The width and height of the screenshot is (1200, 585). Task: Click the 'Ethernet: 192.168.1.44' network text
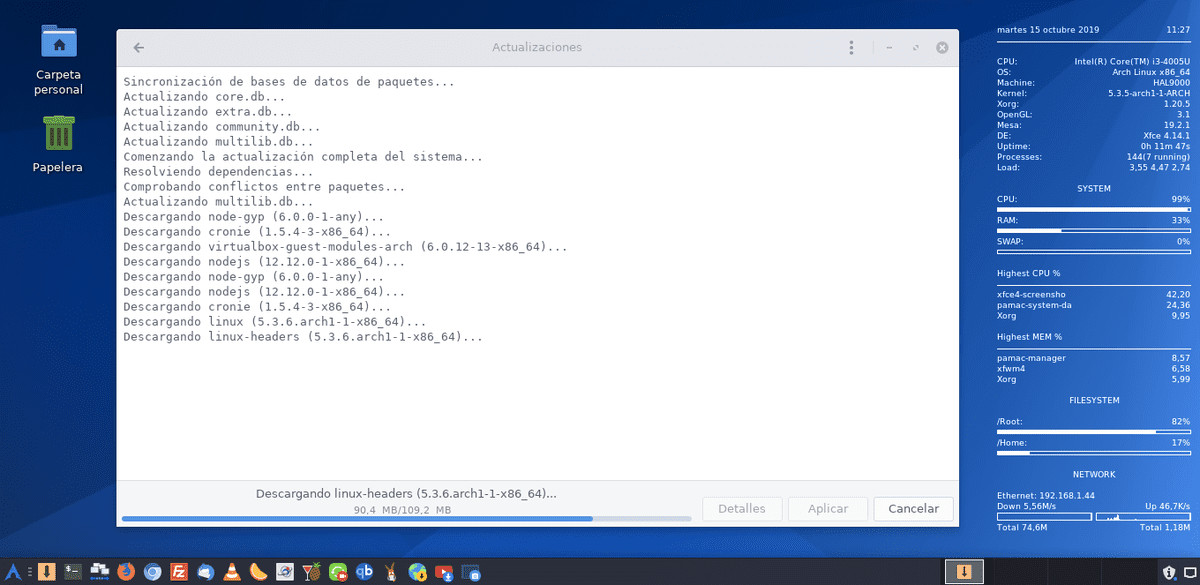1046,496
